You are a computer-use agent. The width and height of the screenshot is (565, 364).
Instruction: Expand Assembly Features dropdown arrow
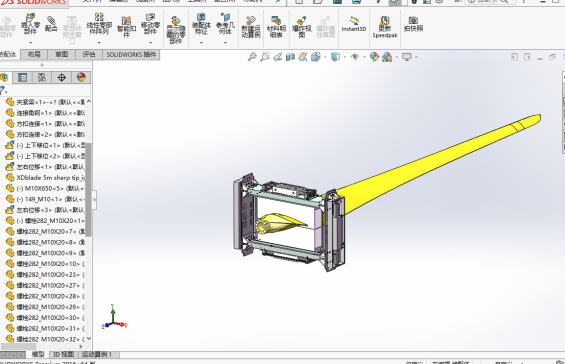pyautogui.click(x=201, y=43)
